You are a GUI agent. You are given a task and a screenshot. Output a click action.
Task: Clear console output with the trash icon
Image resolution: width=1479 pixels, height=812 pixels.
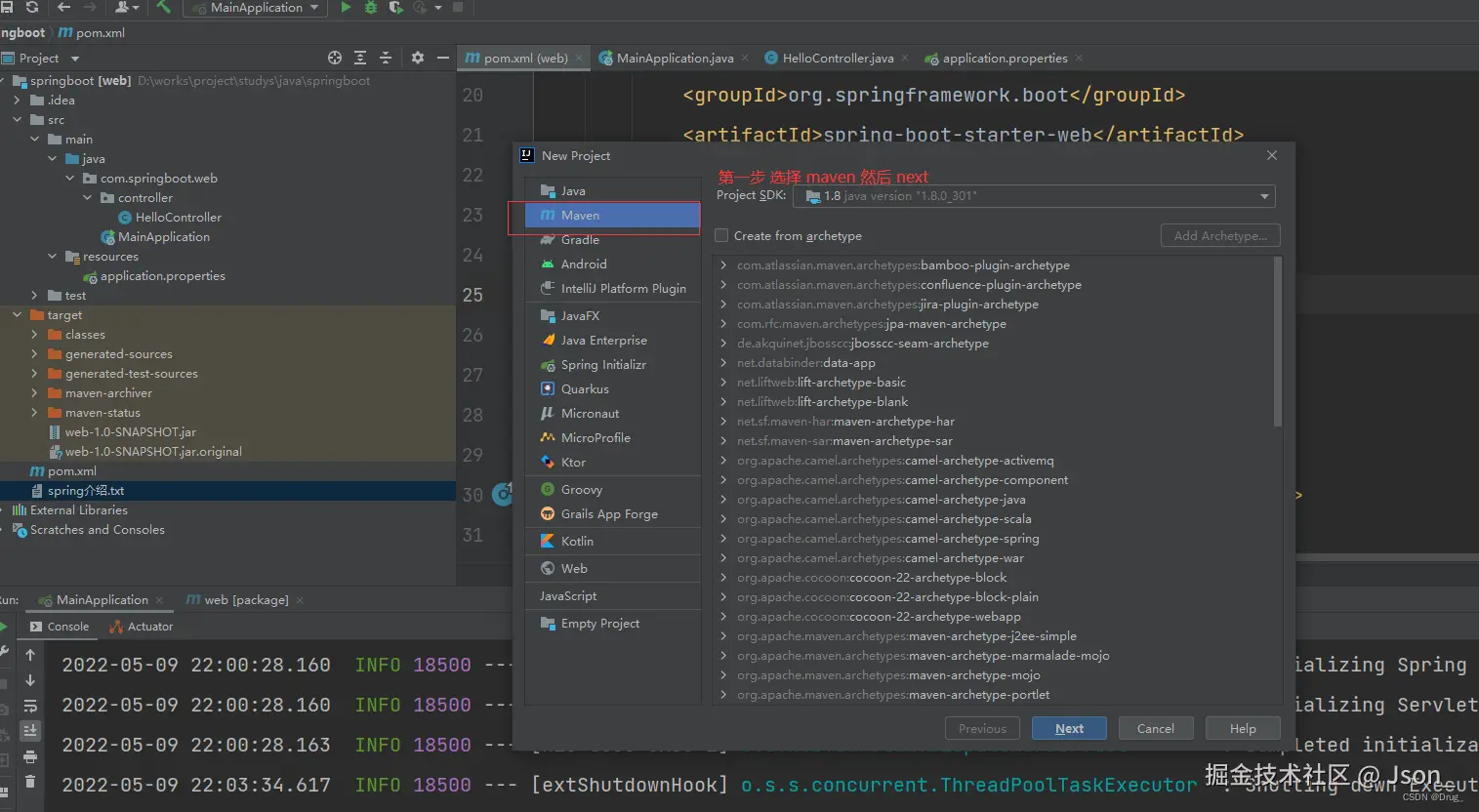pyautogui.click(x=30, y=781)
